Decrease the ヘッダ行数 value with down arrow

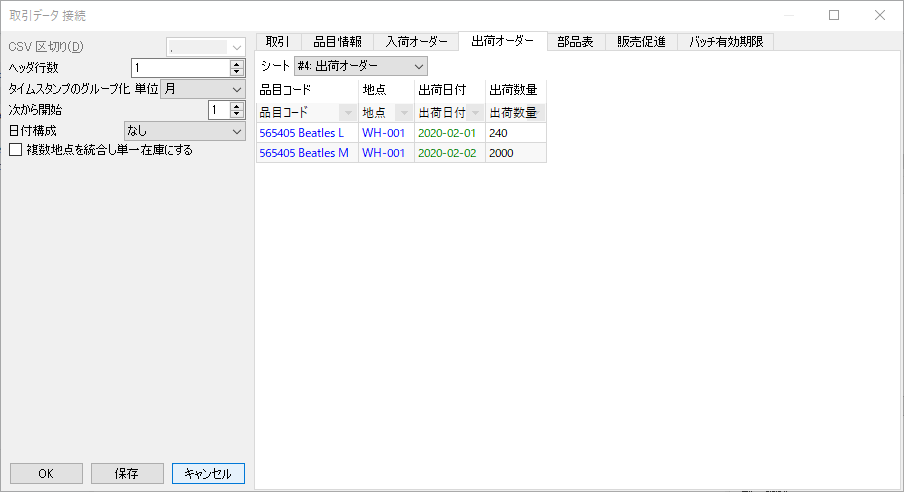click(x=237, y=72)
